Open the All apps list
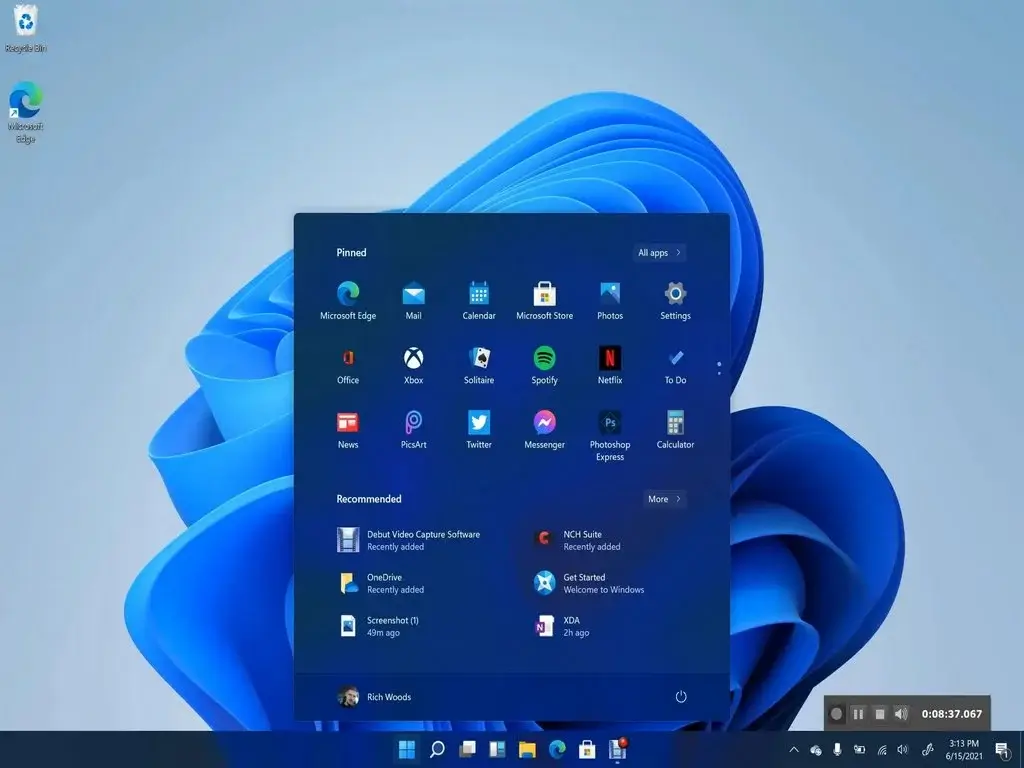Screen dimensions: 1024x768 coord(658,252)
